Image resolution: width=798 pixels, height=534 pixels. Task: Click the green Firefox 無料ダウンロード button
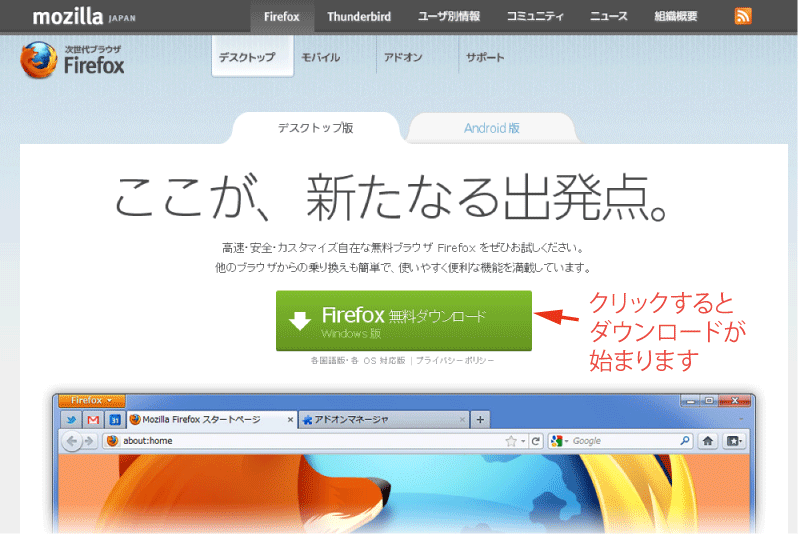coord(404,321)
